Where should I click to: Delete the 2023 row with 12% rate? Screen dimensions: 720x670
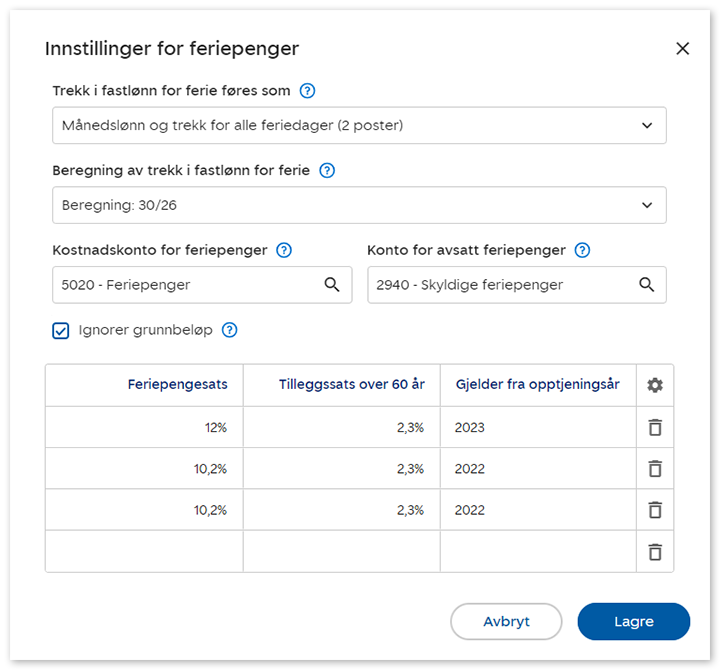point(655,427)
